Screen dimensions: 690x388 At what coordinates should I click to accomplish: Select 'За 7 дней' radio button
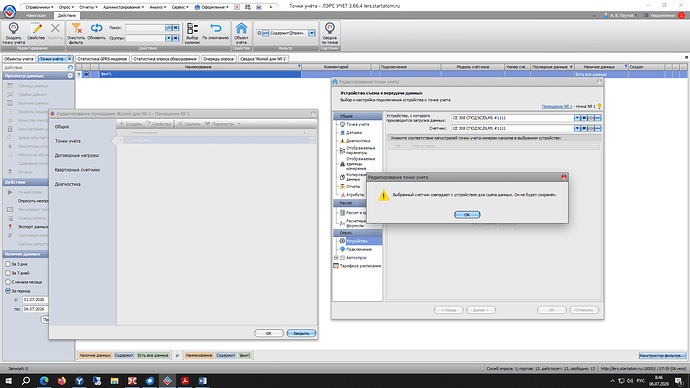pyautogui.click(x=8, y=273)
